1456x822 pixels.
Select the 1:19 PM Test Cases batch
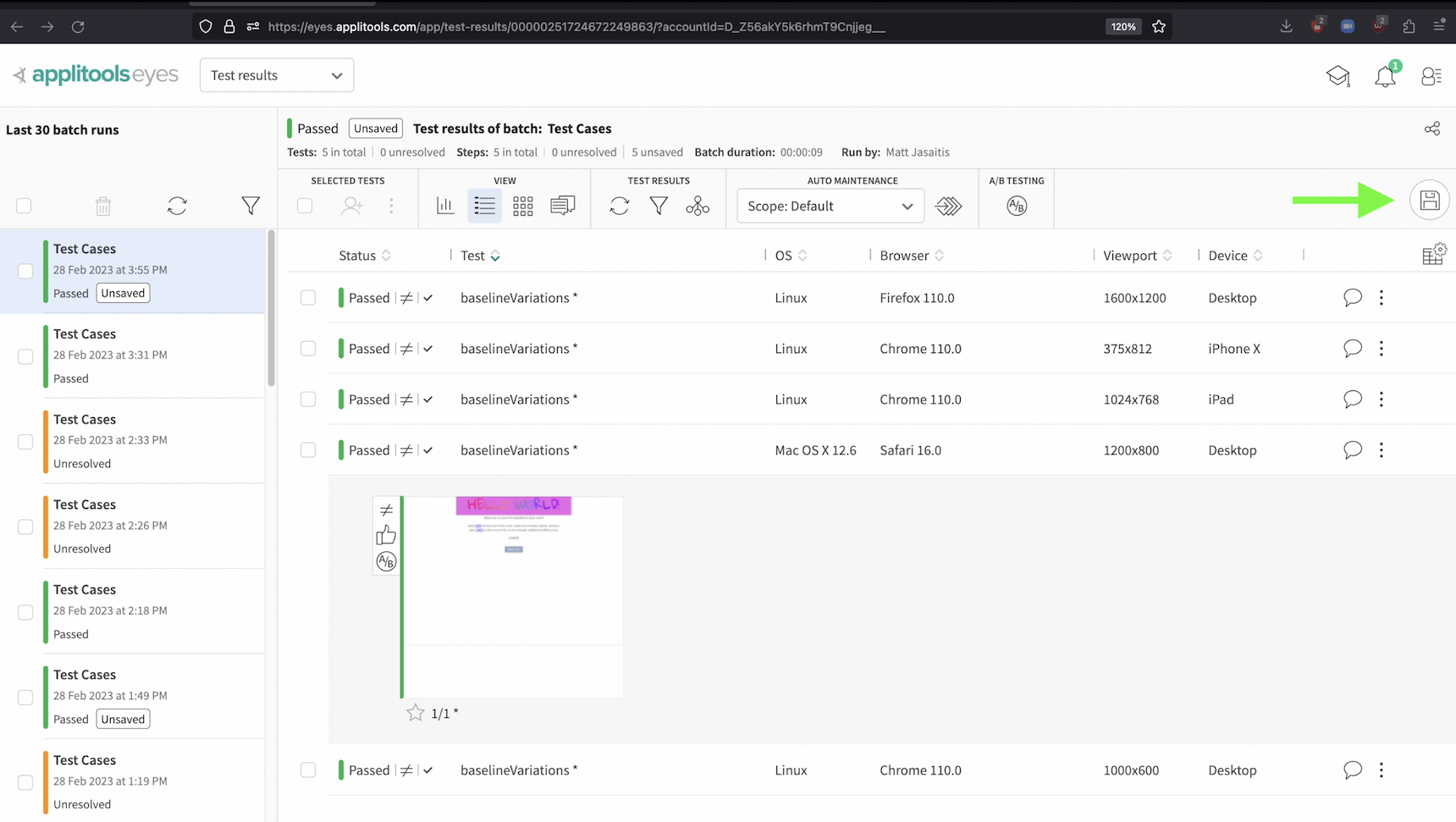[132, 781]
